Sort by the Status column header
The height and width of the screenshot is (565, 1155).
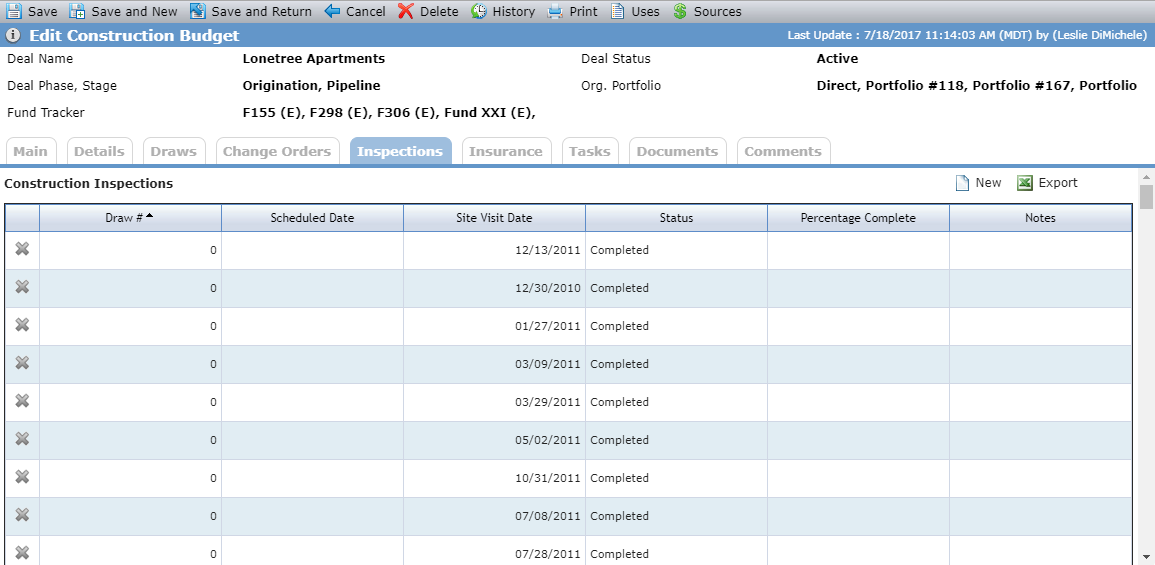676,218
